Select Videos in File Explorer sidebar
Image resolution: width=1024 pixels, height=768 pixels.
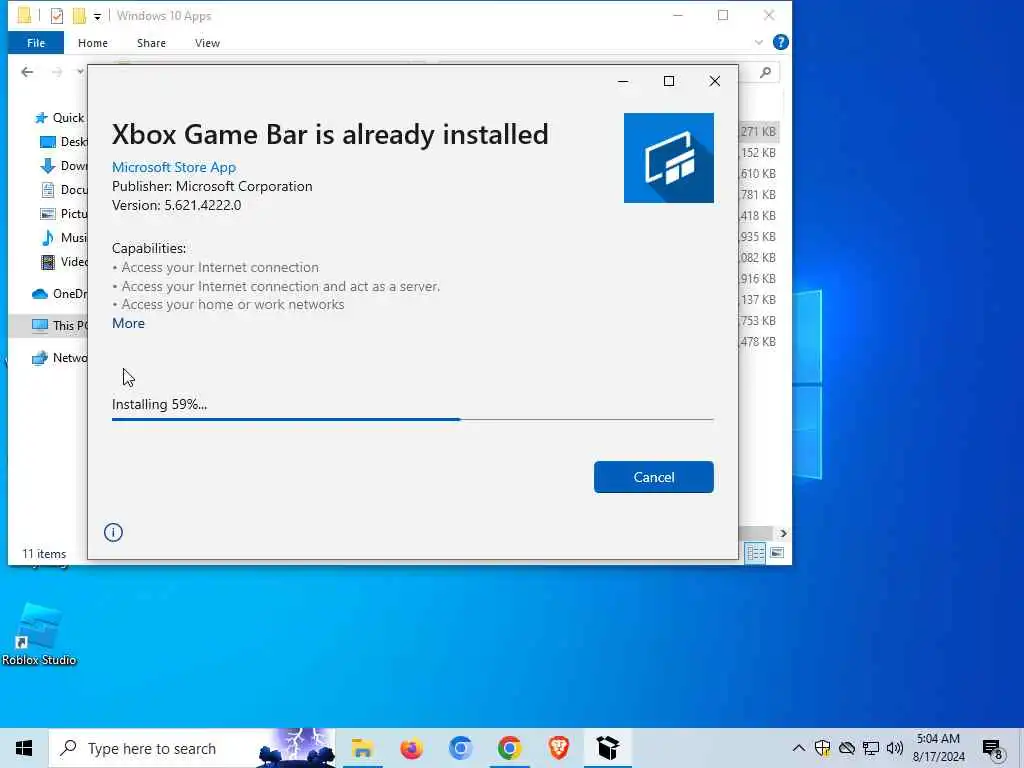coord(63,262)
